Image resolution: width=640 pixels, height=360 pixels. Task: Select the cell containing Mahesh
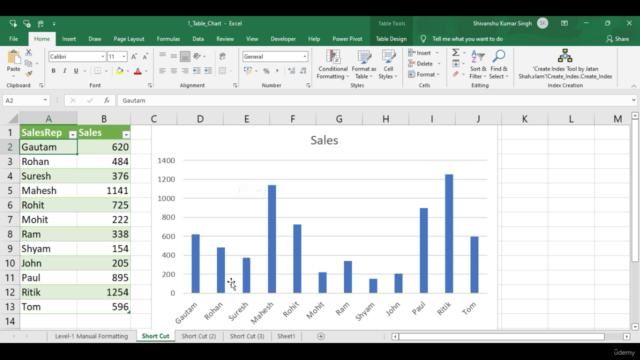click(x=48, y=191)
